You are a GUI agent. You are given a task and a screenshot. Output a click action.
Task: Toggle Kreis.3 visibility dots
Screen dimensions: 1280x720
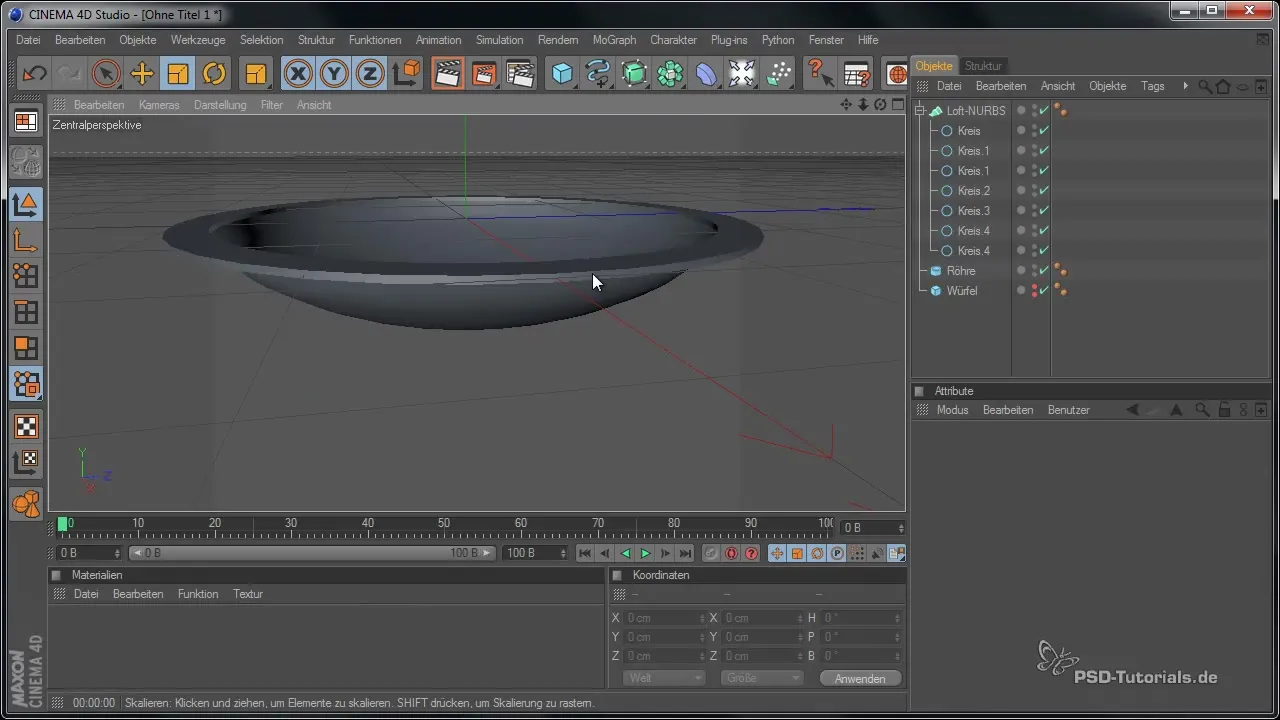point(1033,211)
